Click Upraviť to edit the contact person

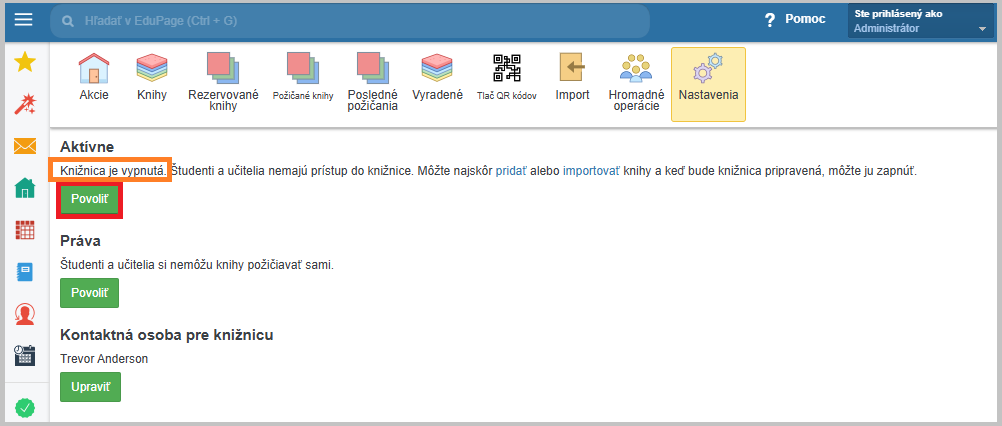[x=90, y=386]
